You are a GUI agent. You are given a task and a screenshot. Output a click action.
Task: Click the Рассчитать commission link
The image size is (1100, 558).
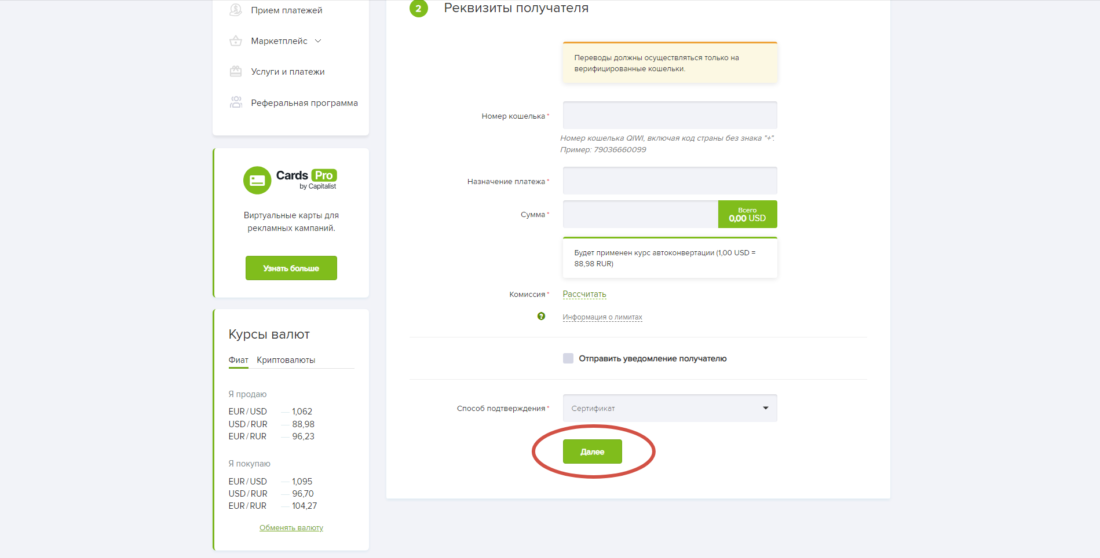(584, 294)
